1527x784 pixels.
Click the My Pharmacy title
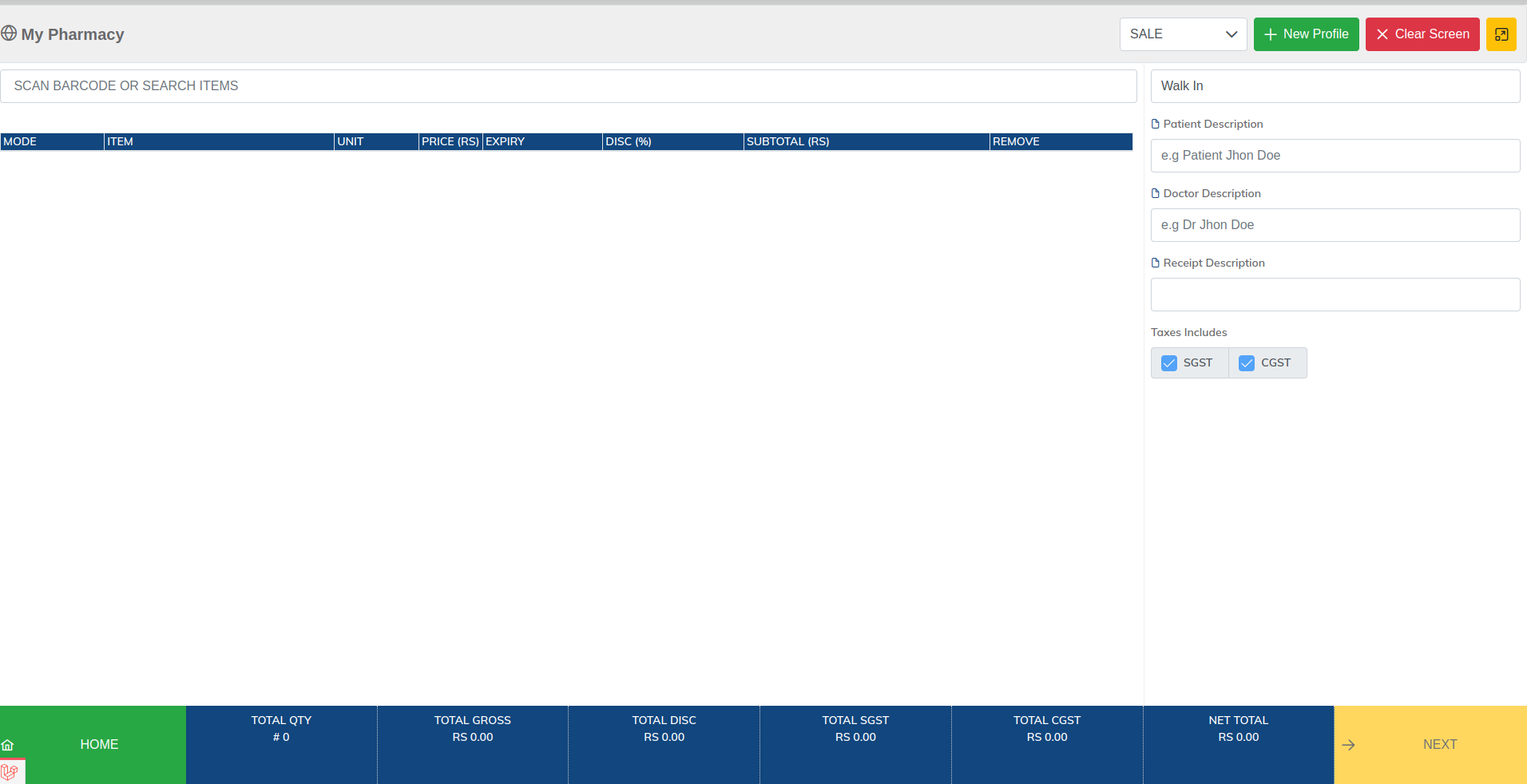[x=73, y=34]
